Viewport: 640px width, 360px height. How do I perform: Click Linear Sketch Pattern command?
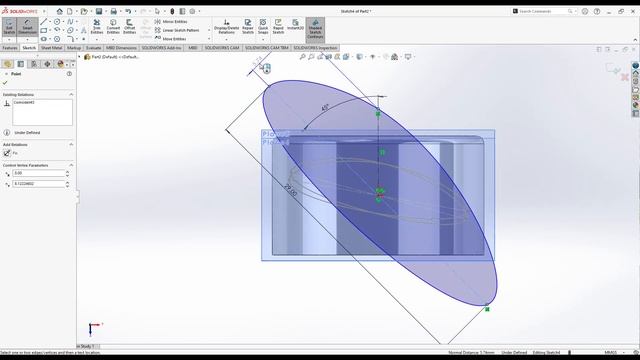(x=177, y=30)
